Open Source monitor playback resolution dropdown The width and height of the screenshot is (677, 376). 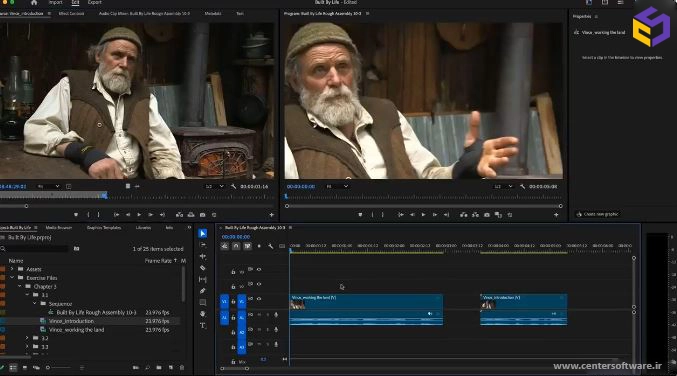(214, 186)
